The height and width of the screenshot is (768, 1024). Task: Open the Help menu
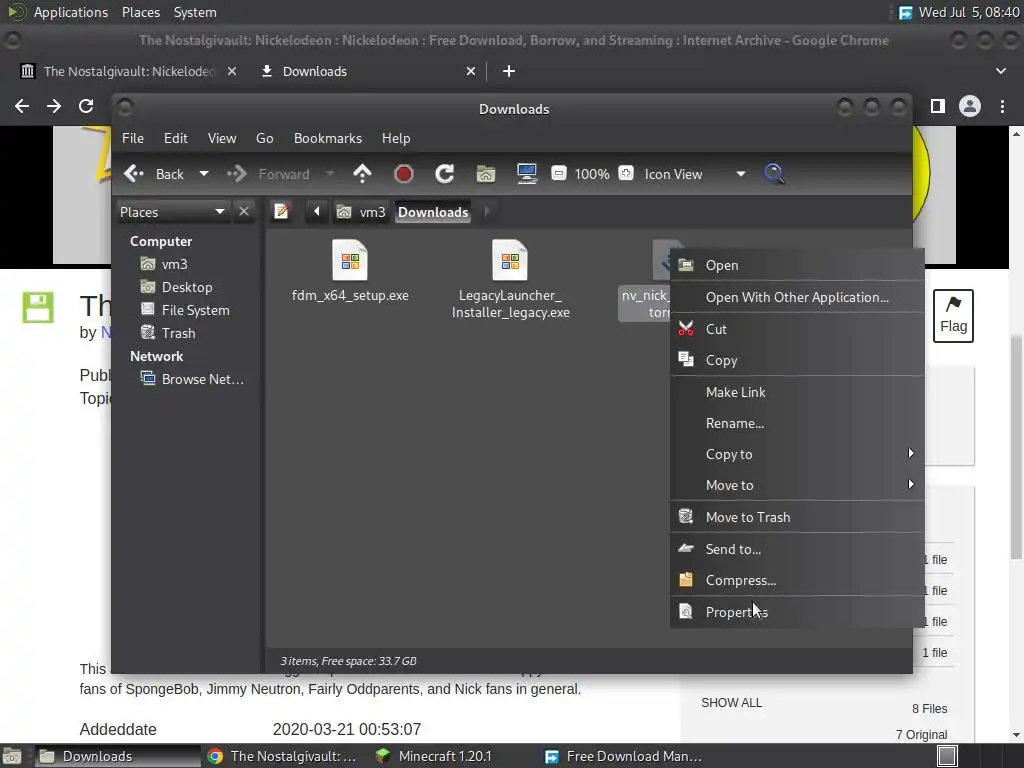coord(396,138)
